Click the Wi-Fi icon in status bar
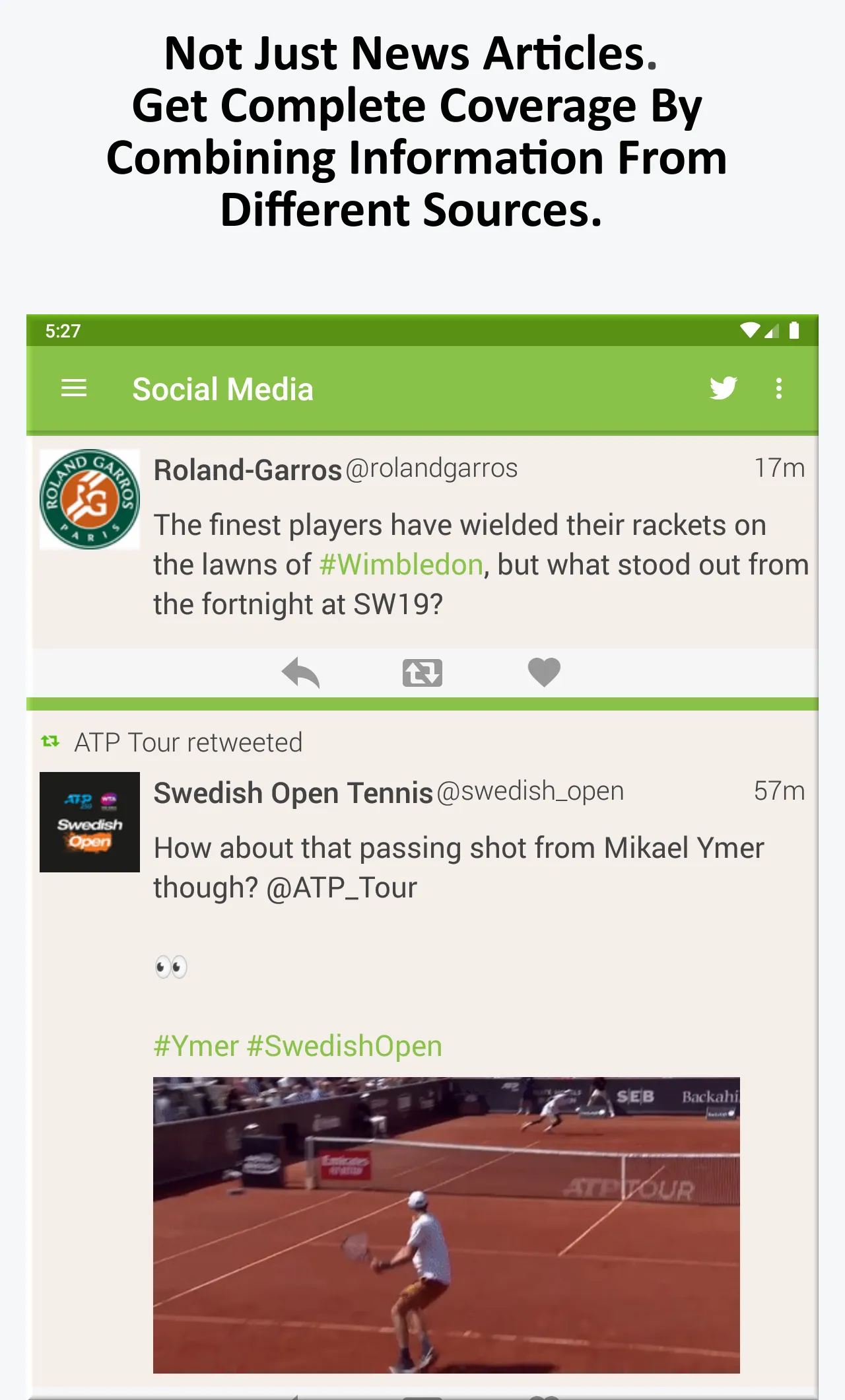The height and width of the screenshot is (1400, 845). [749, 331]
